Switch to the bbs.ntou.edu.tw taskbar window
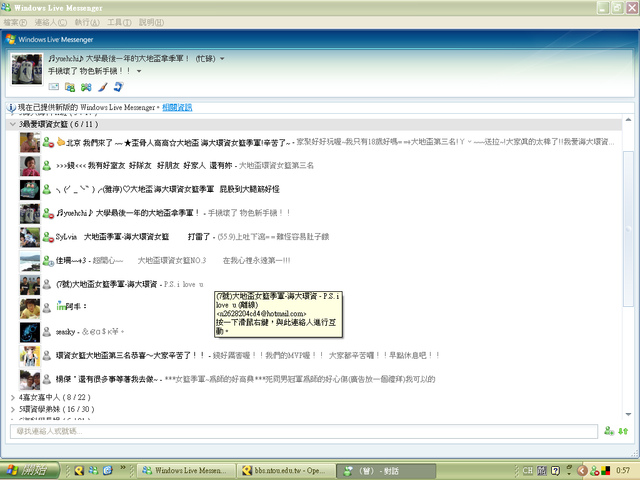The height and width of the screenshot is (480, 640). pyautogui.click(x=286, y=471)
